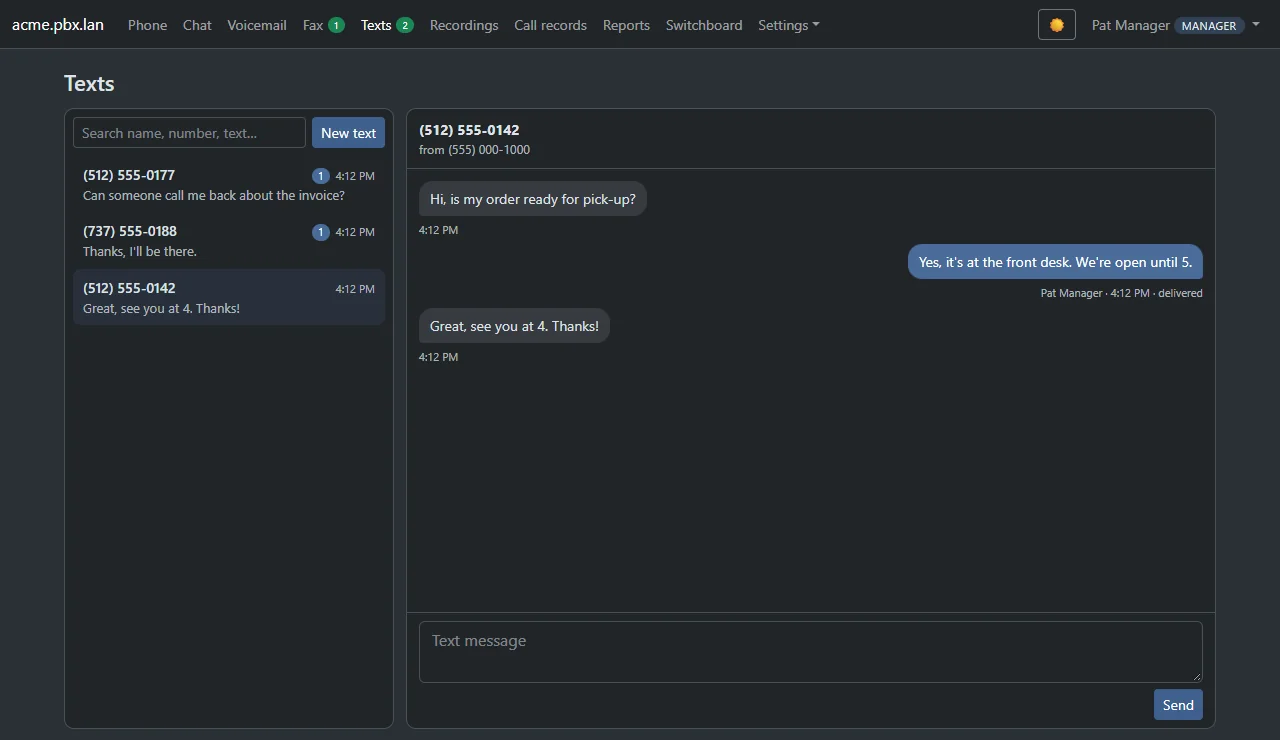This screenshot has height=740, width=1280.
Task: Focus the search name, number, text field
Action: coord(189,133)
